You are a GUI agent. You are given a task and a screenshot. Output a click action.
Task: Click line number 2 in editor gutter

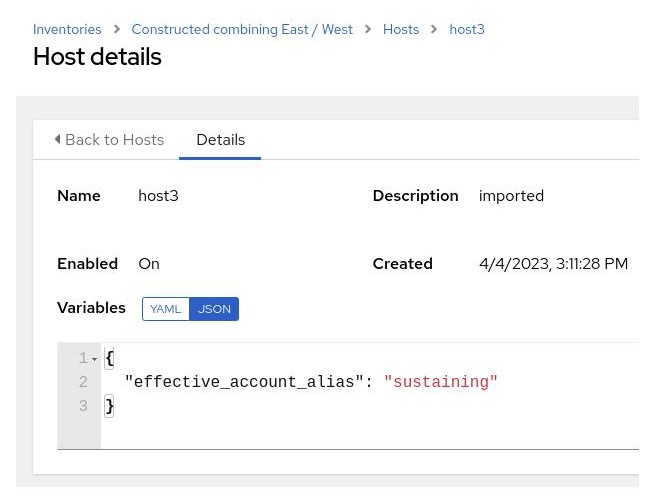click(83, 382)
